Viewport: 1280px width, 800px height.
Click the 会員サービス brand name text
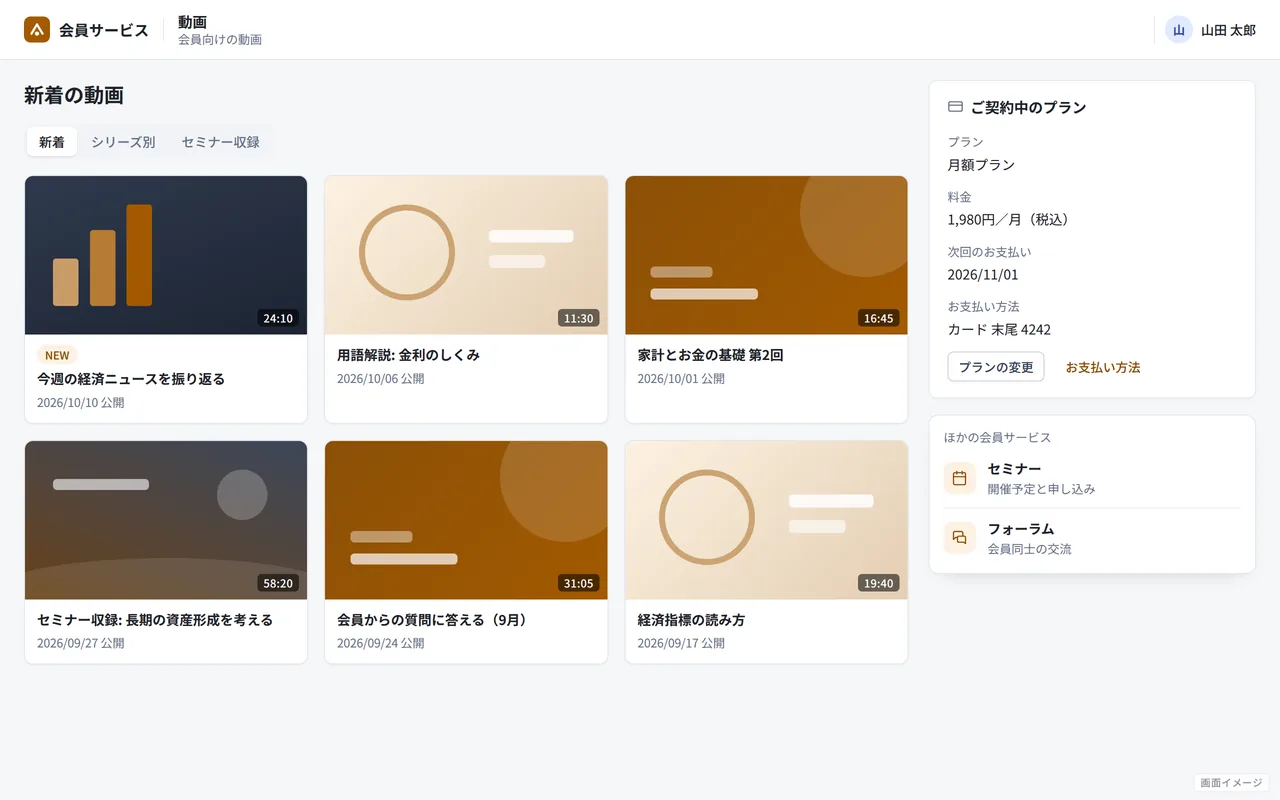pos(104,30)
